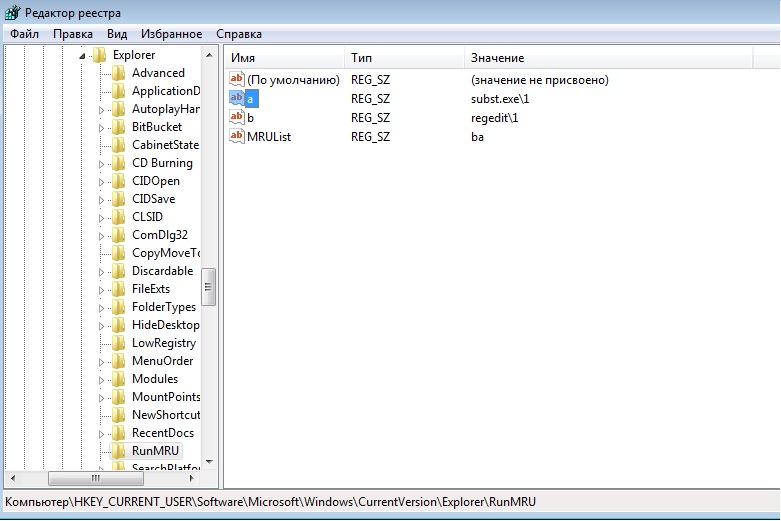781x521 pixels.
Task: Click the RunMRU folder icon
Action: pos(119,452)
